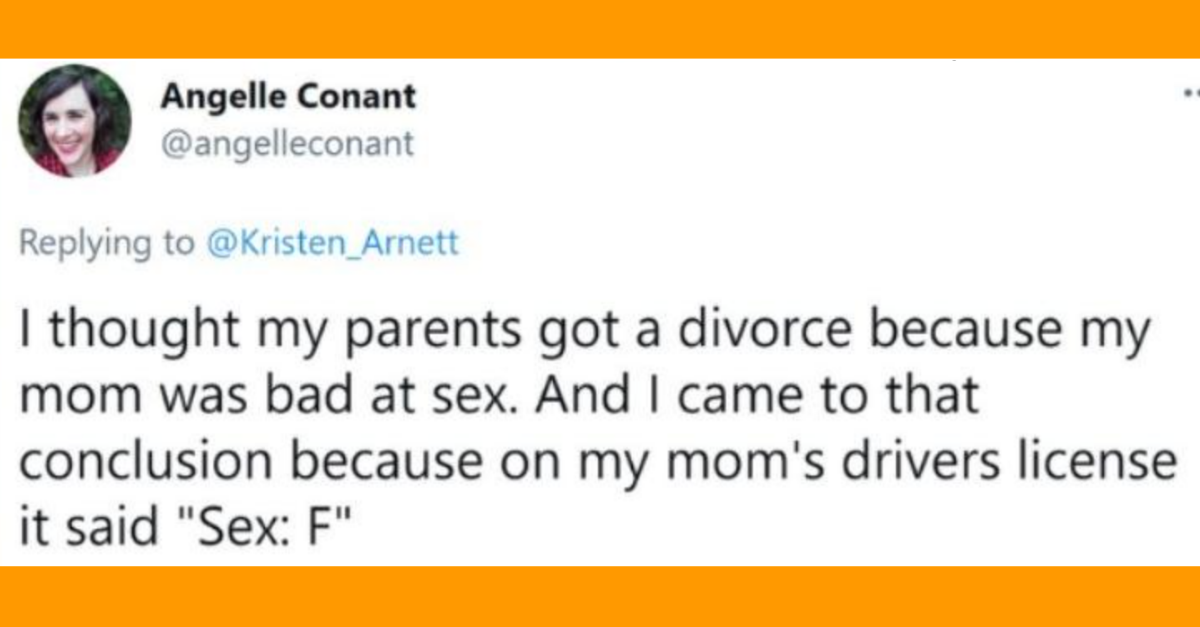
Task: Open the @angelleconant handle
Action: click(x=287, y=144)
